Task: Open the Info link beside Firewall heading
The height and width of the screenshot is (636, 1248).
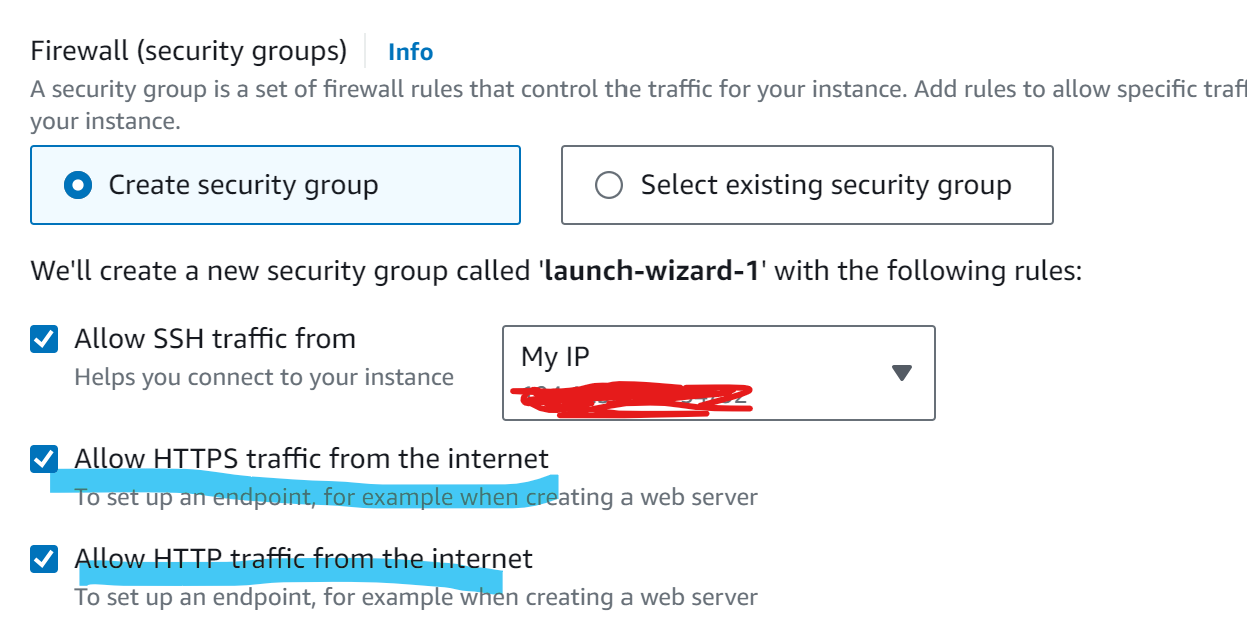Action: pyautogui.click(x=410, y=52)
